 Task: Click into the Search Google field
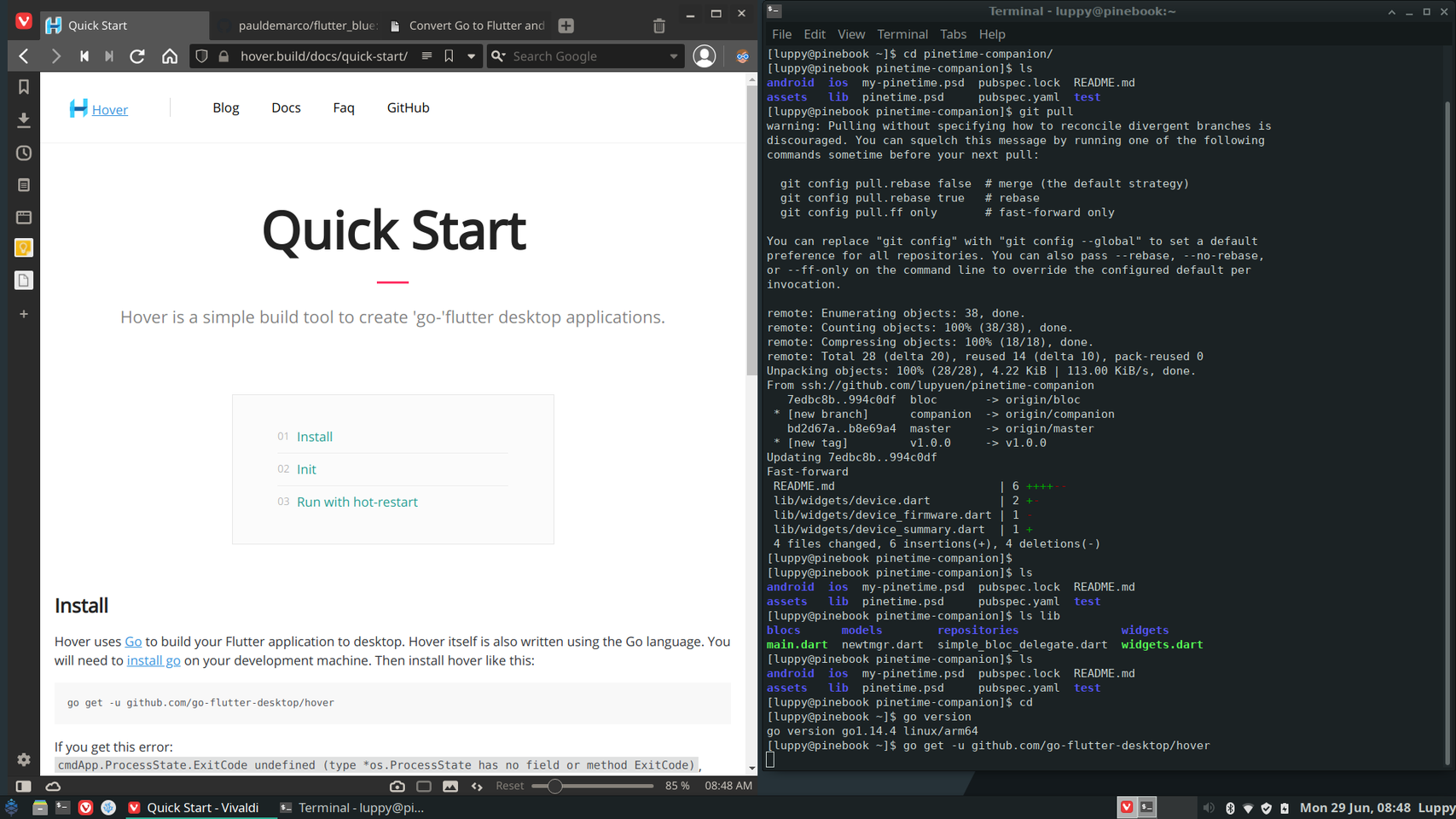[x=589, y=56]
